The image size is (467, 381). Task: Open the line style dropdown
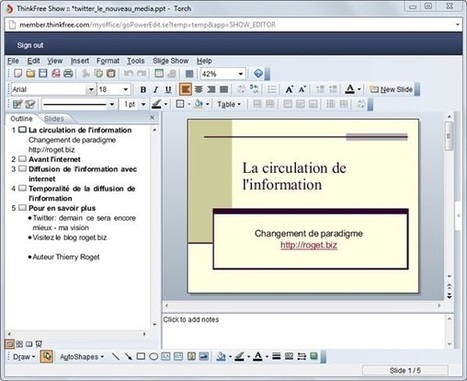pos(112,104)
